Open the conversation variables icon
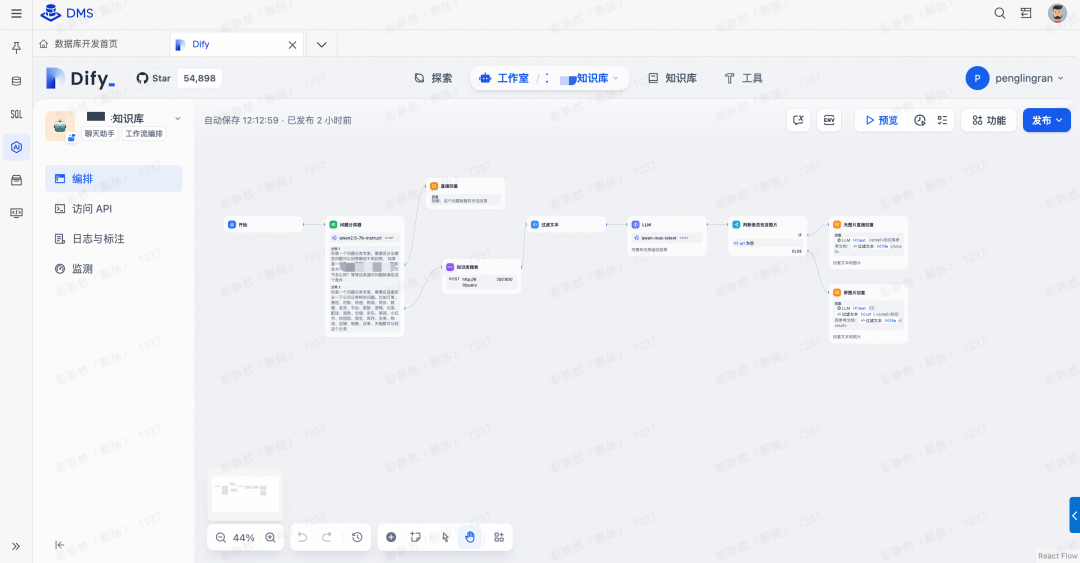1080x563 pixels. (798, 120)
